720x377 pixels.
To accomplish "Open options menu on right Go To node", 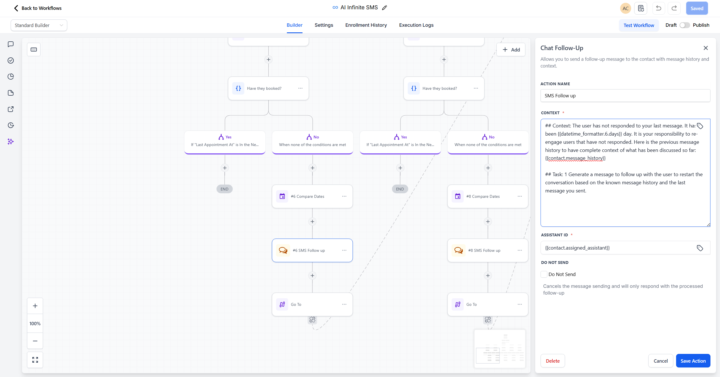I will 520,304.
